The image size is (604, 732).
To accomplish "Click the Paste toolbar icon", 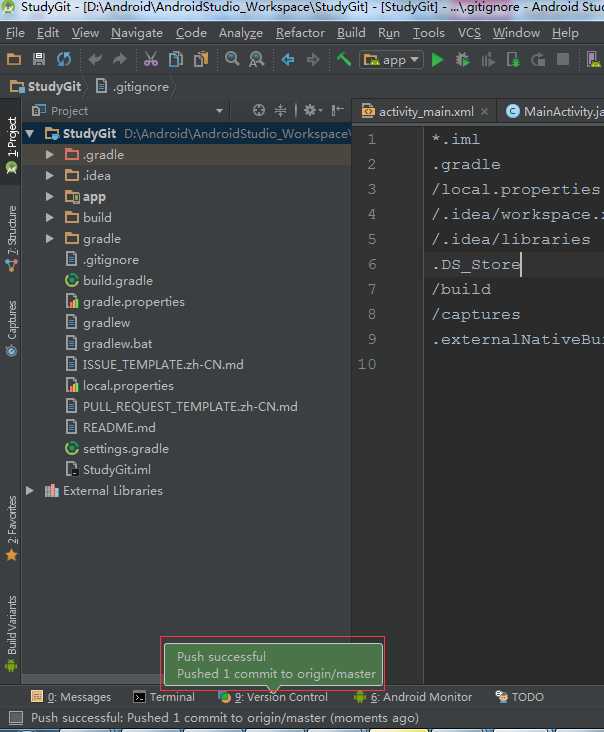I will [201, 59].
